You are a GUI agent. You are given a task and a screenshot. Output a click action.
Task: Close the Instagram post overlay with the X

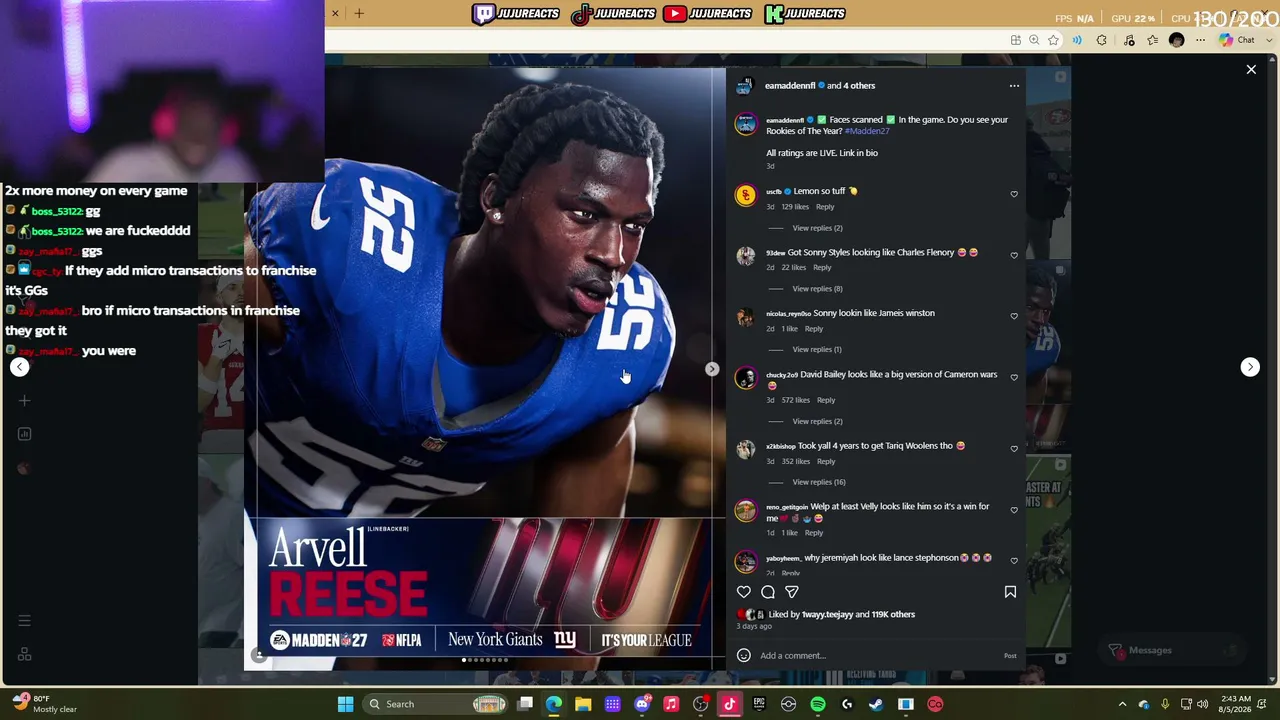pyautogui.click(x=1251, y=69)
